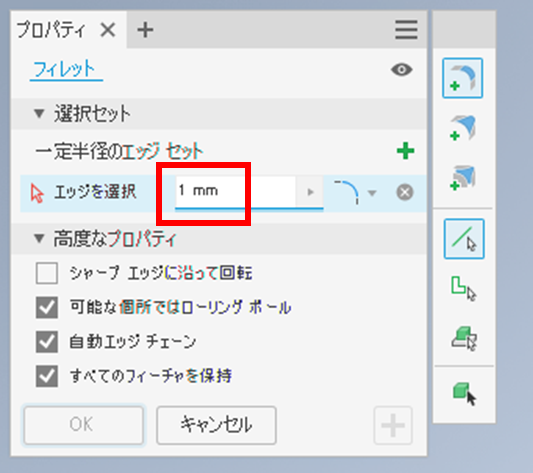
Task: Click the radius value field showing 1 mm
Action: (235, 191)
